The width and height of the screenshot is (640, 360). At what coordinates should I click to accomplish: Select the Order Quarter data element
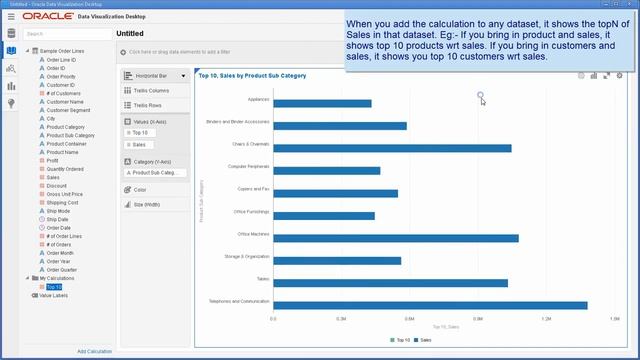click(62, 270)
